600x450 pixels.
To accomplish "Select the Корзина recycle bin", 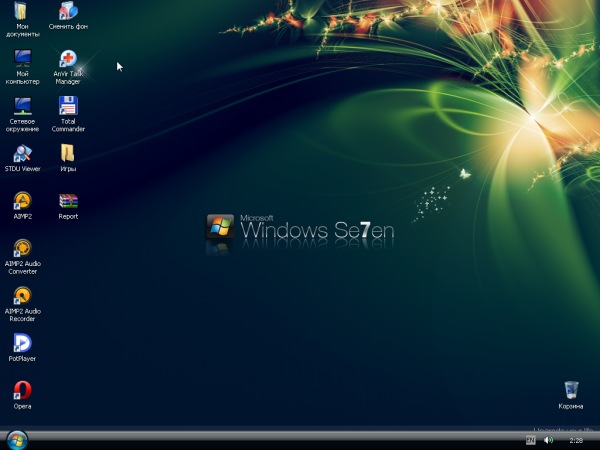I will tap(571, 390).
